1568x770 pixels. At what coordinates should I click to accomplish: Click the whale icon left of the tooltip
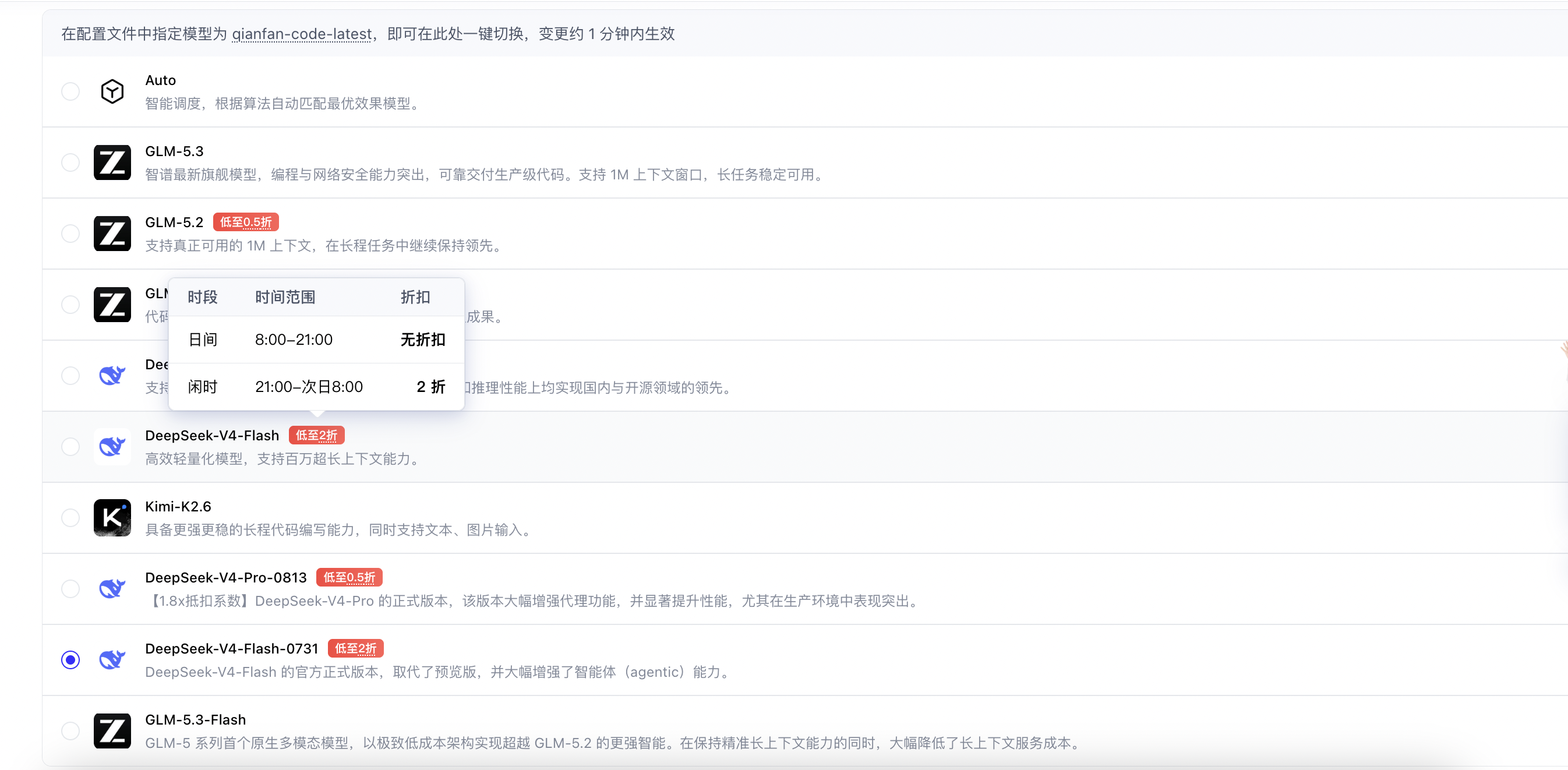tap(112, 376)
